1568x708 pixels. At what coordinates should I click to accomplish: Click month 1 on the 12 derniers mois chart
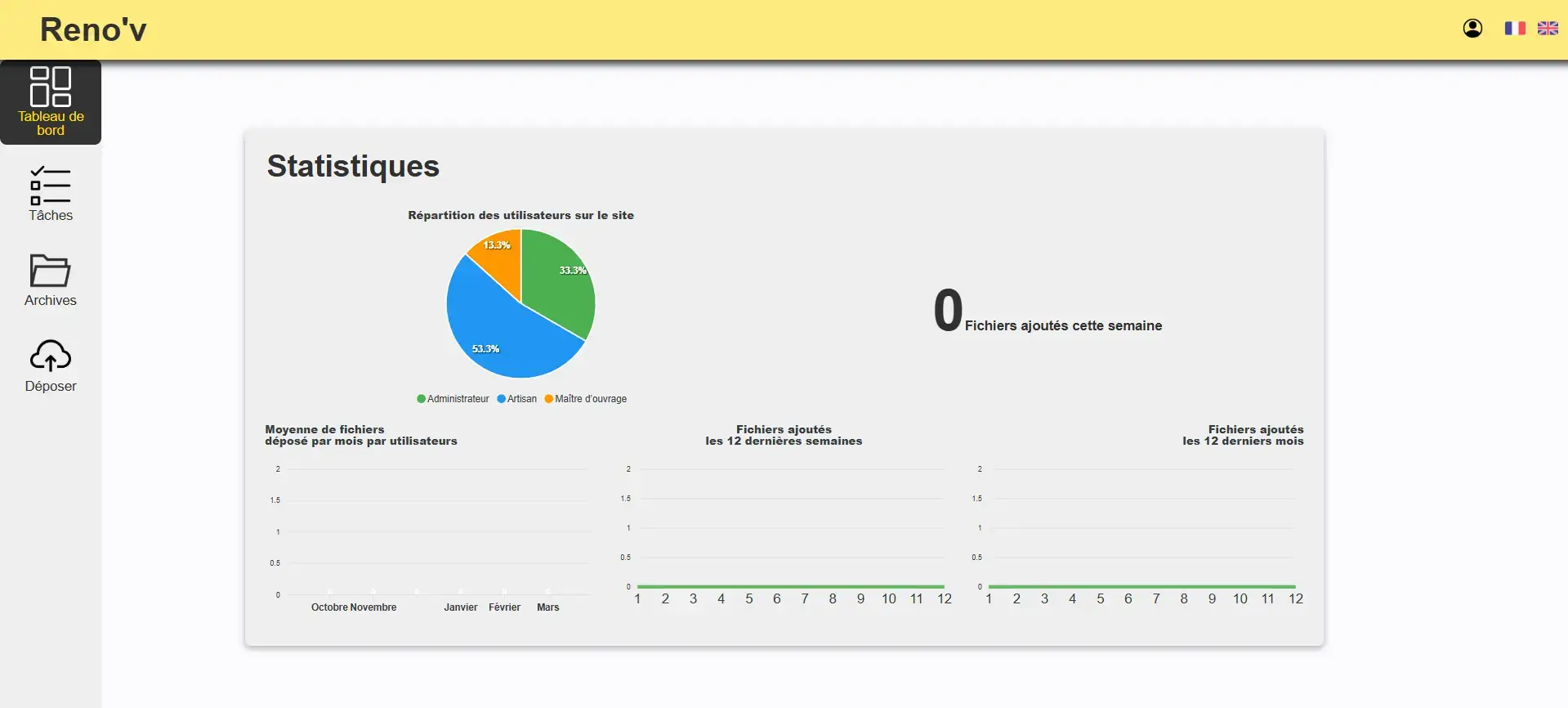989,599
